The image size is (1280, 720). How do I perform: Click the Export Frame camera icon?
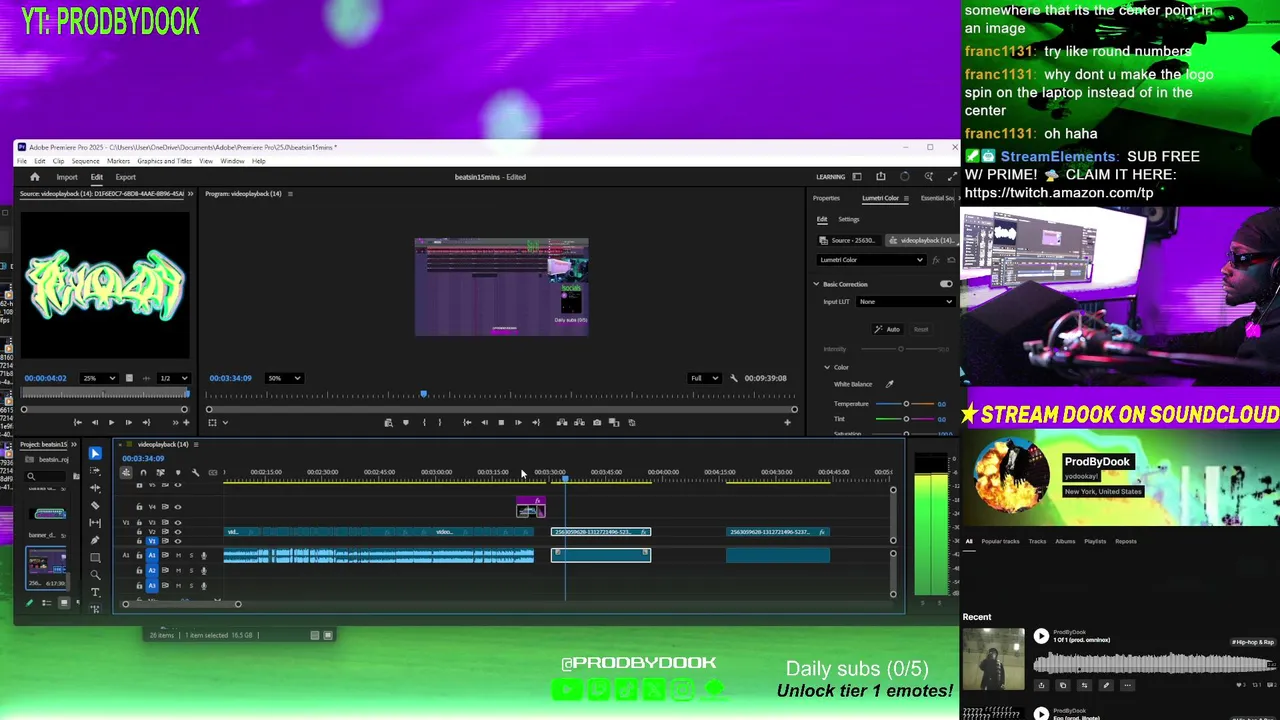click(597, 422)
